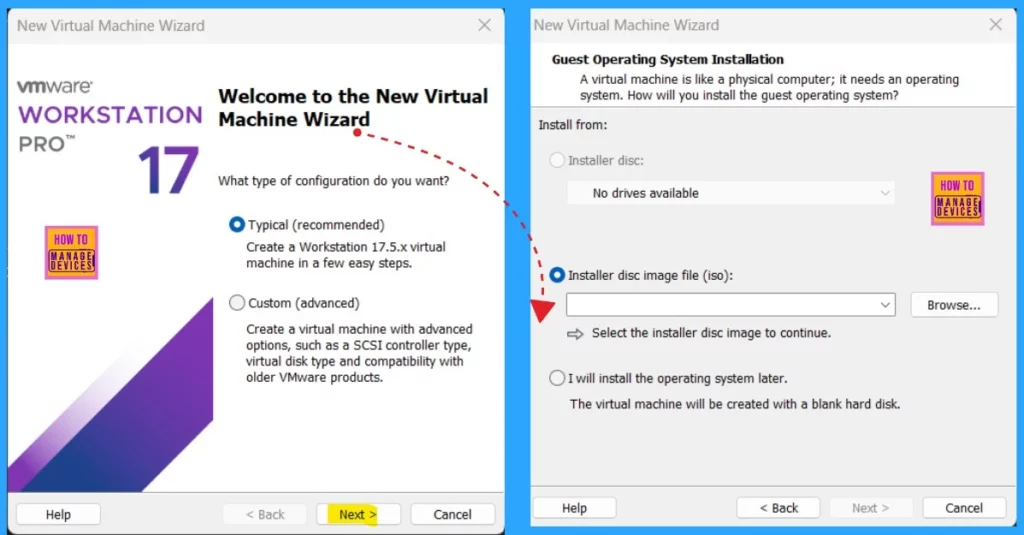Click 'Create a Workstation 17.5.x virtual' description
Image resolution: width=1024 pixels, height=535 pixels.
click(345, 255)
